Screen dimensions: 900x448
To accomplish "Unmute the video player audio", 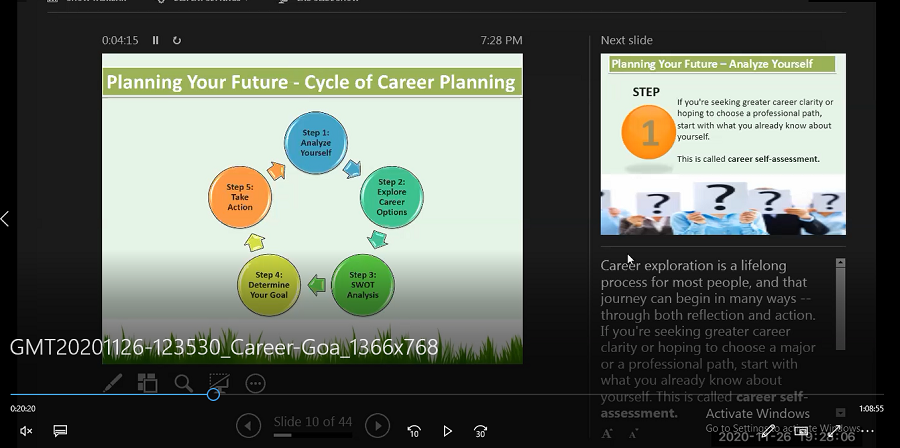I will pos(26,431).
